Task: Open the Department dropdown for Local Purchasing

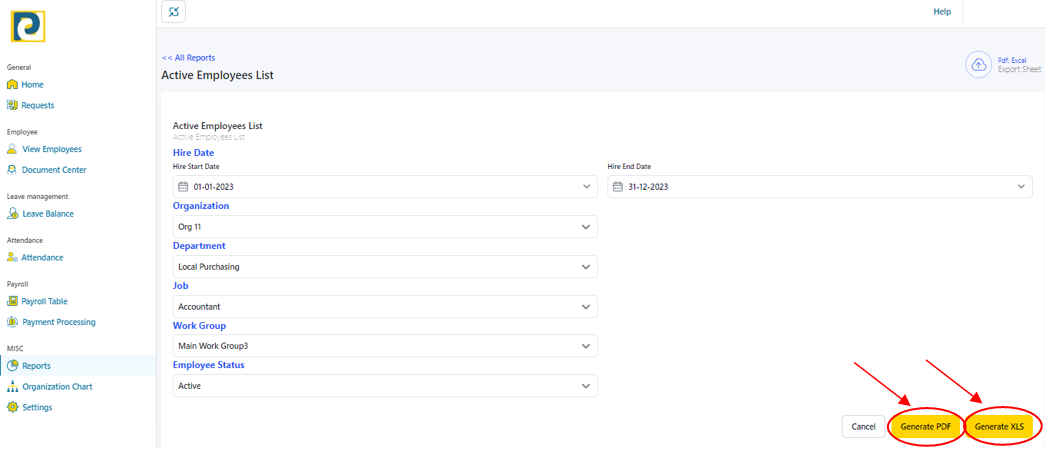Action: point(385,267)
